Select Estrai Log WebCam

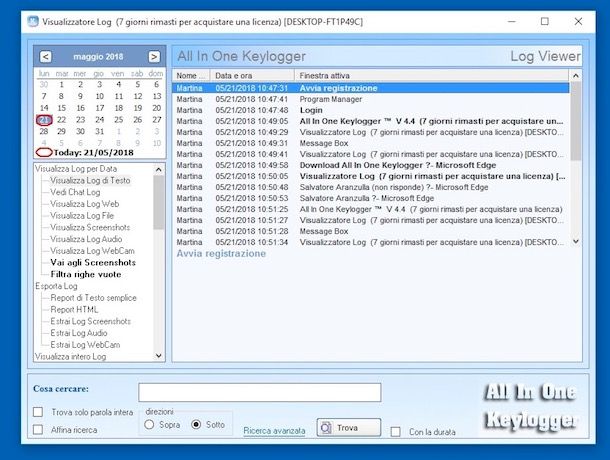85,344
